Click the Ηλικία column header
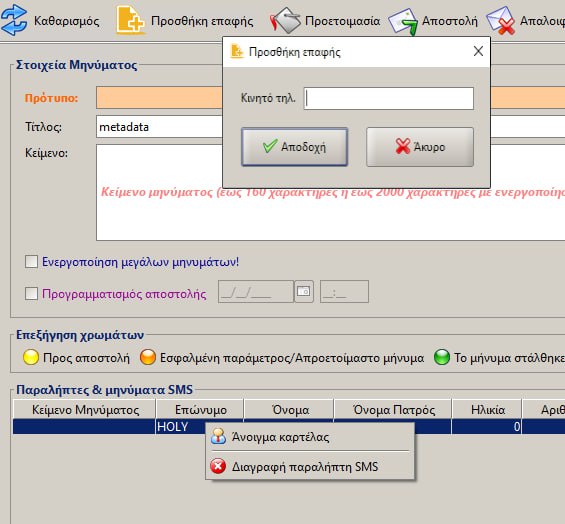This screenshot has height=524, width=565. pos(487,410)
